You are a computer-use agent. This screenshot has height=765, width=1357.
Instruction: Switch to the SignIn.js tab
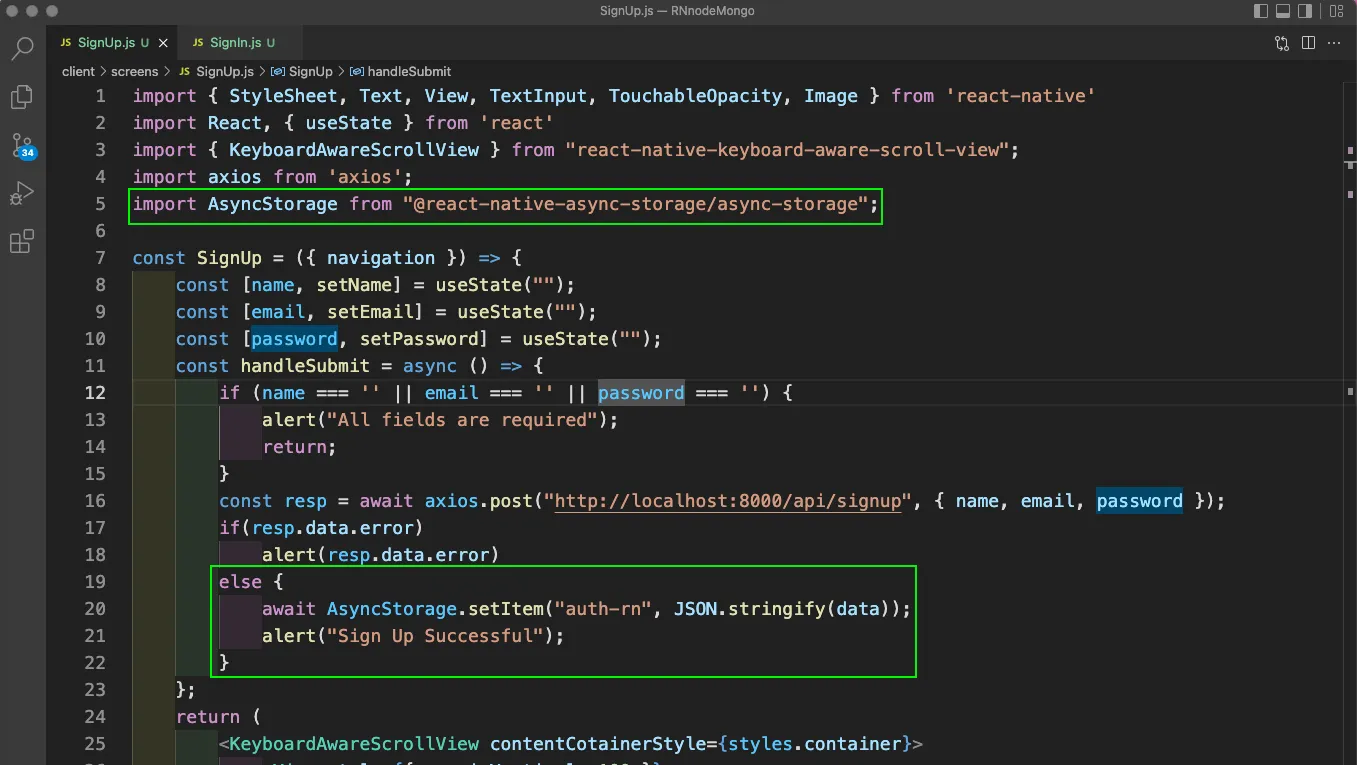click(240, 43)
